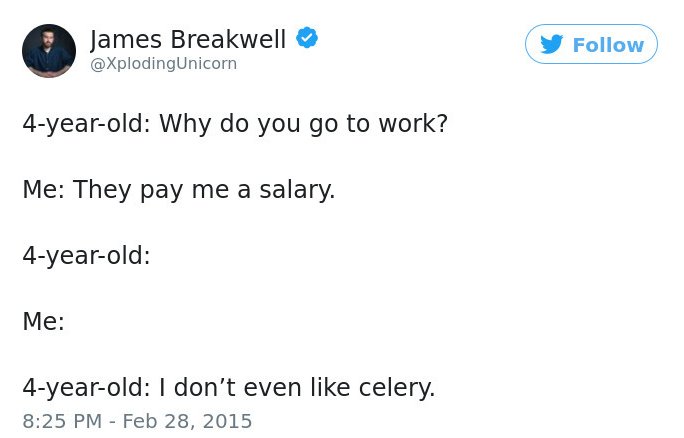The width and height of the screenshot is (684, 438).
Task: Open James Breakwell's profile picture
Action: click(49, 51)
